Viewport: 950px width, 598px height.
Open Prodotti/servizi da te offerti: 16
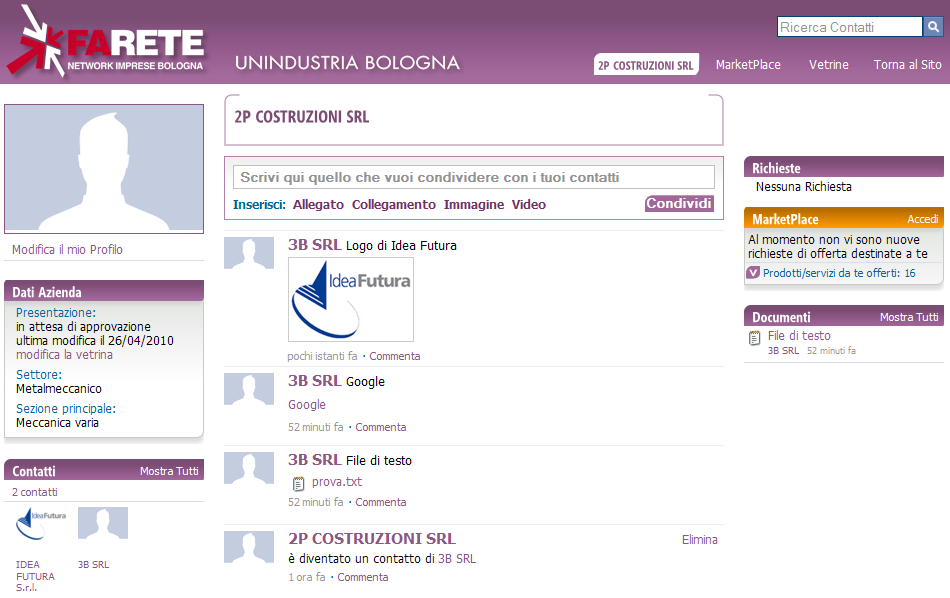839,273
